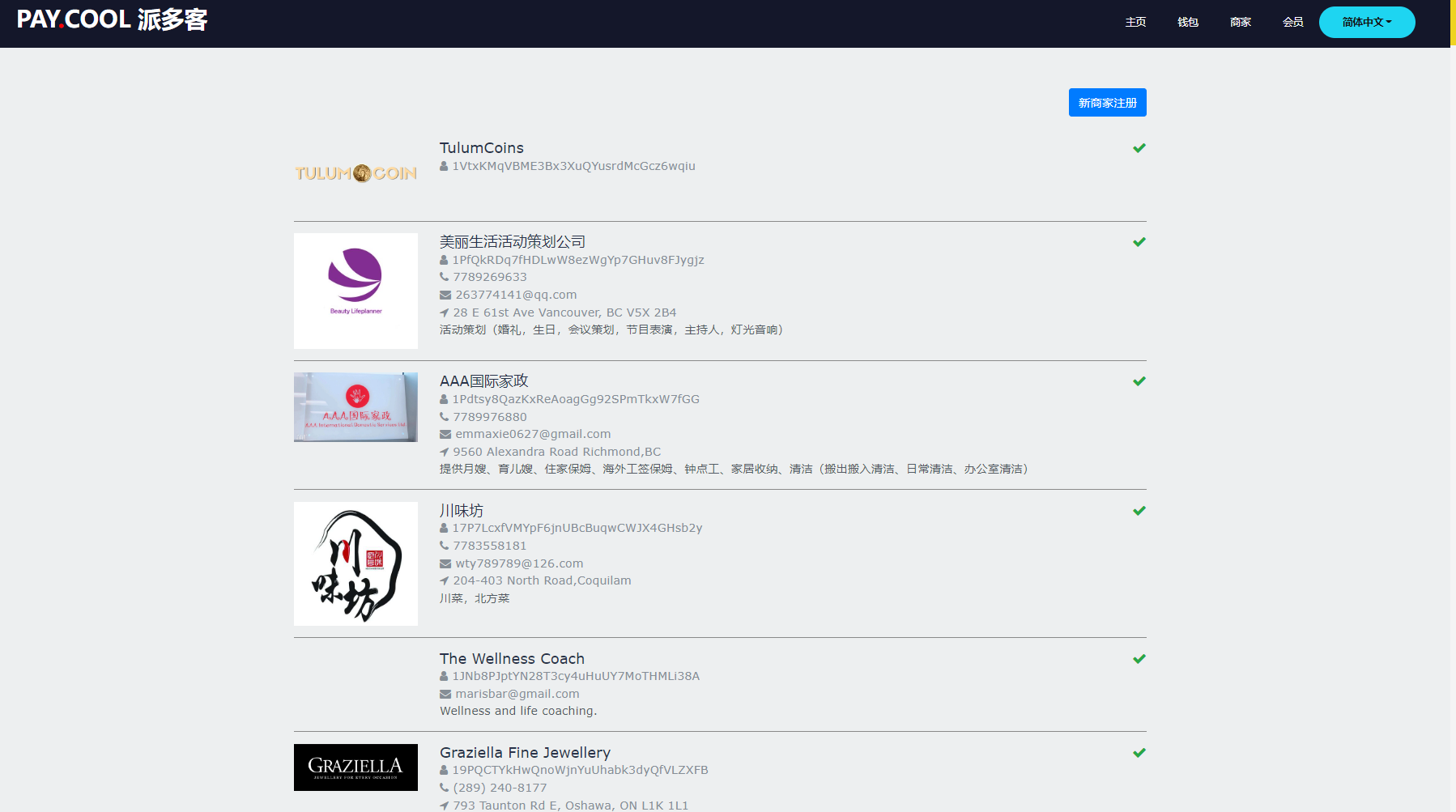The width and height of the screenshot is (1456, 812).
Task: Click verified checkmark for Graziella Fine Jewellery
Action: click(1139, 753)
